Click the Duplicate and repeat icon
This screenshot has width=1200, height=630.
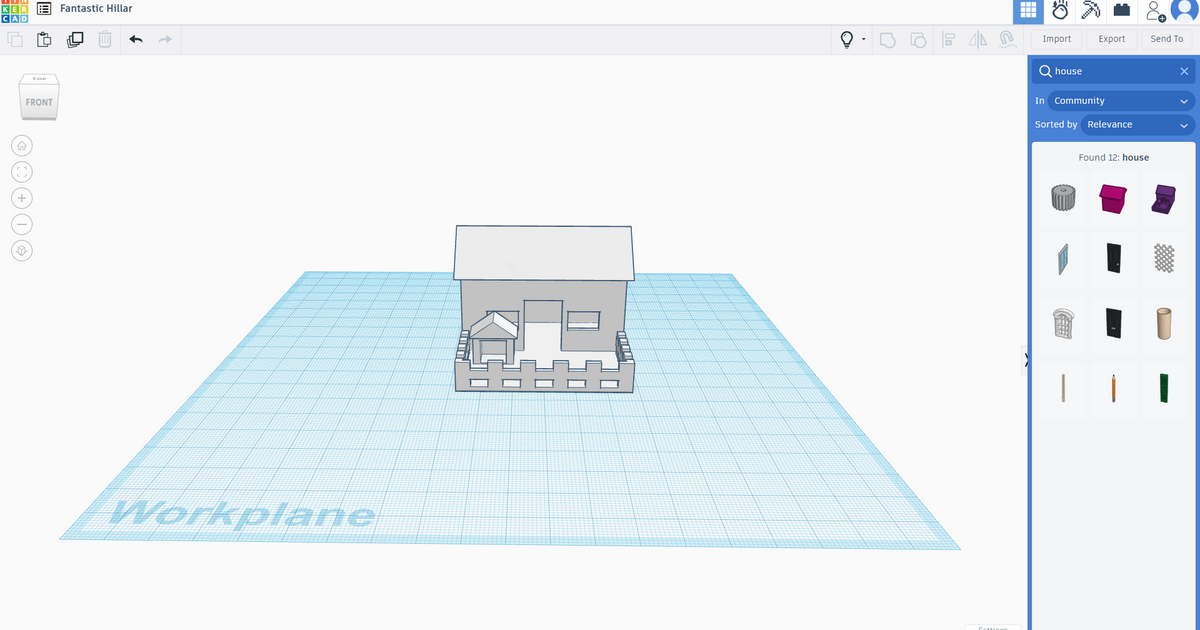click(x=75, y=39)
